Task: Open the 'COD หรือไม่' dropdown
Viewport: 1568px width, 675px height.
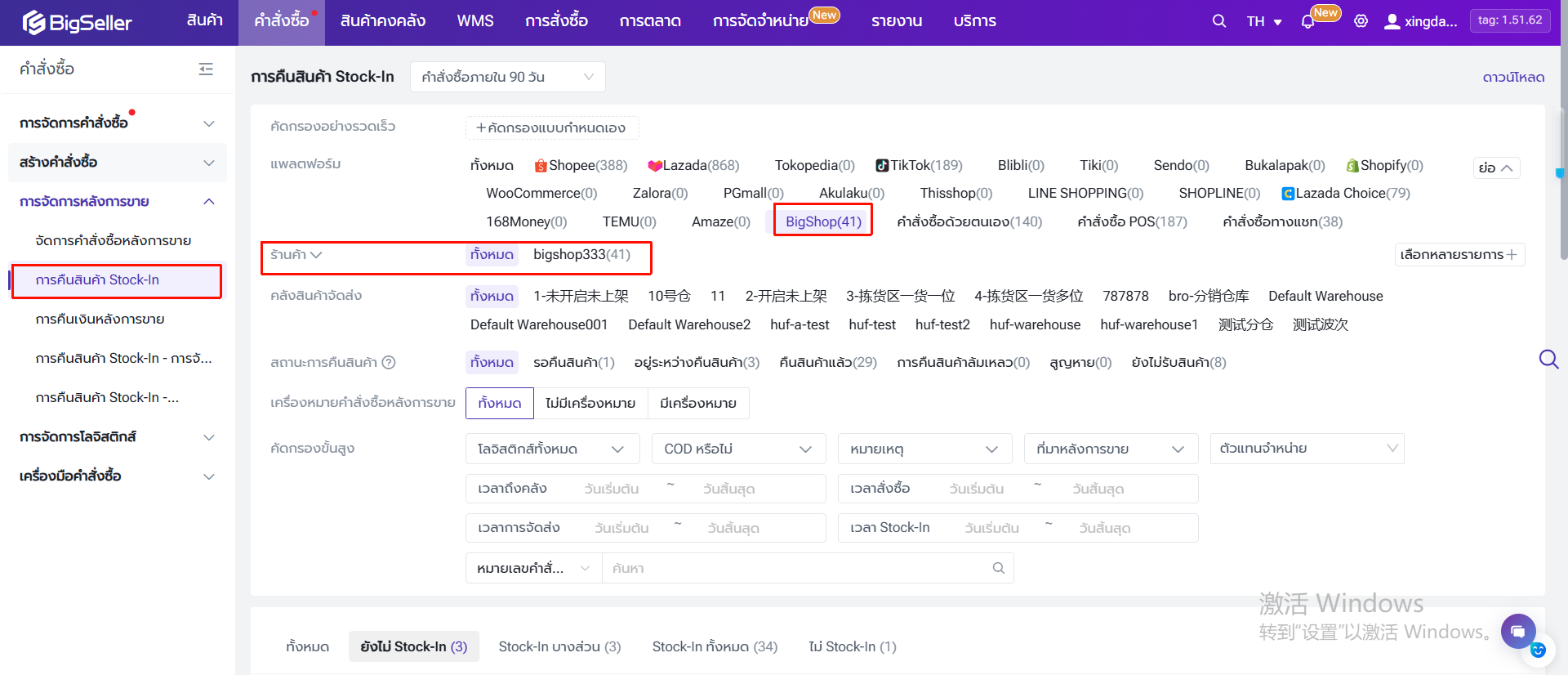Action: point(738,449)
